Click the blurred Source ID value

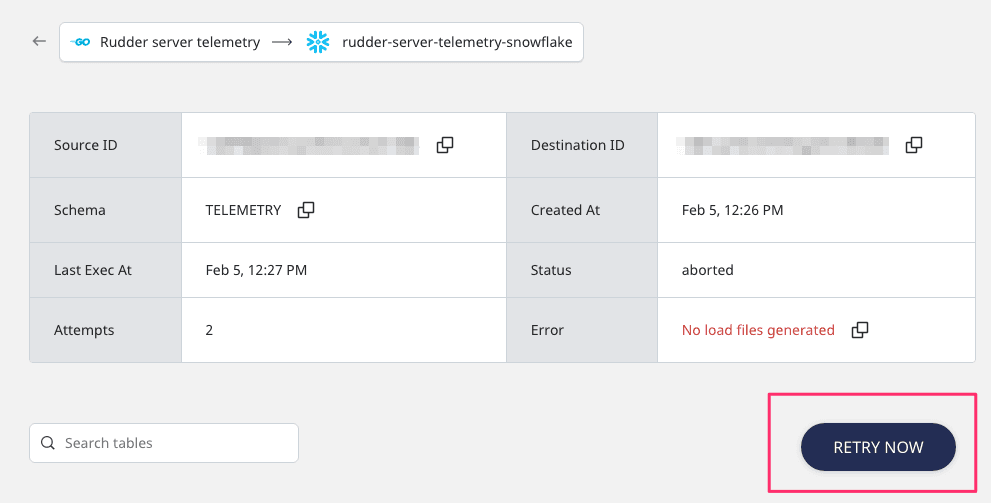click(309, 145)
